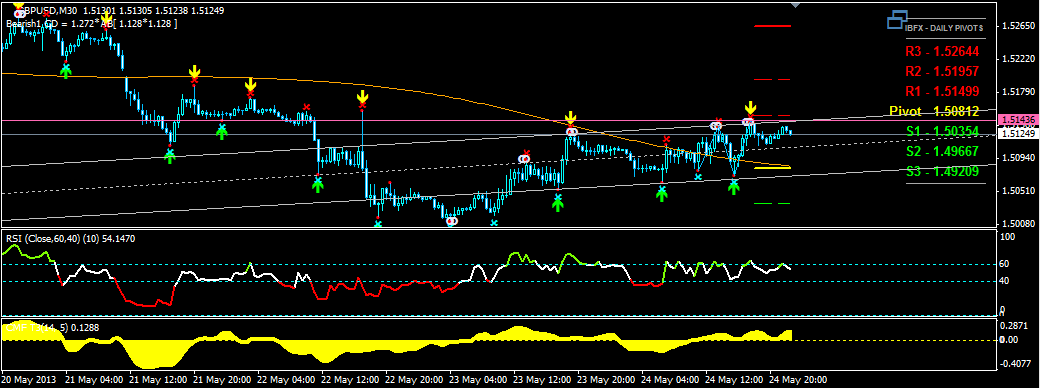Click the R1 - 1.51499 pivot label
Image resolution: width=1040 pixels, height=388 pixels.
[x=942, y=91]
